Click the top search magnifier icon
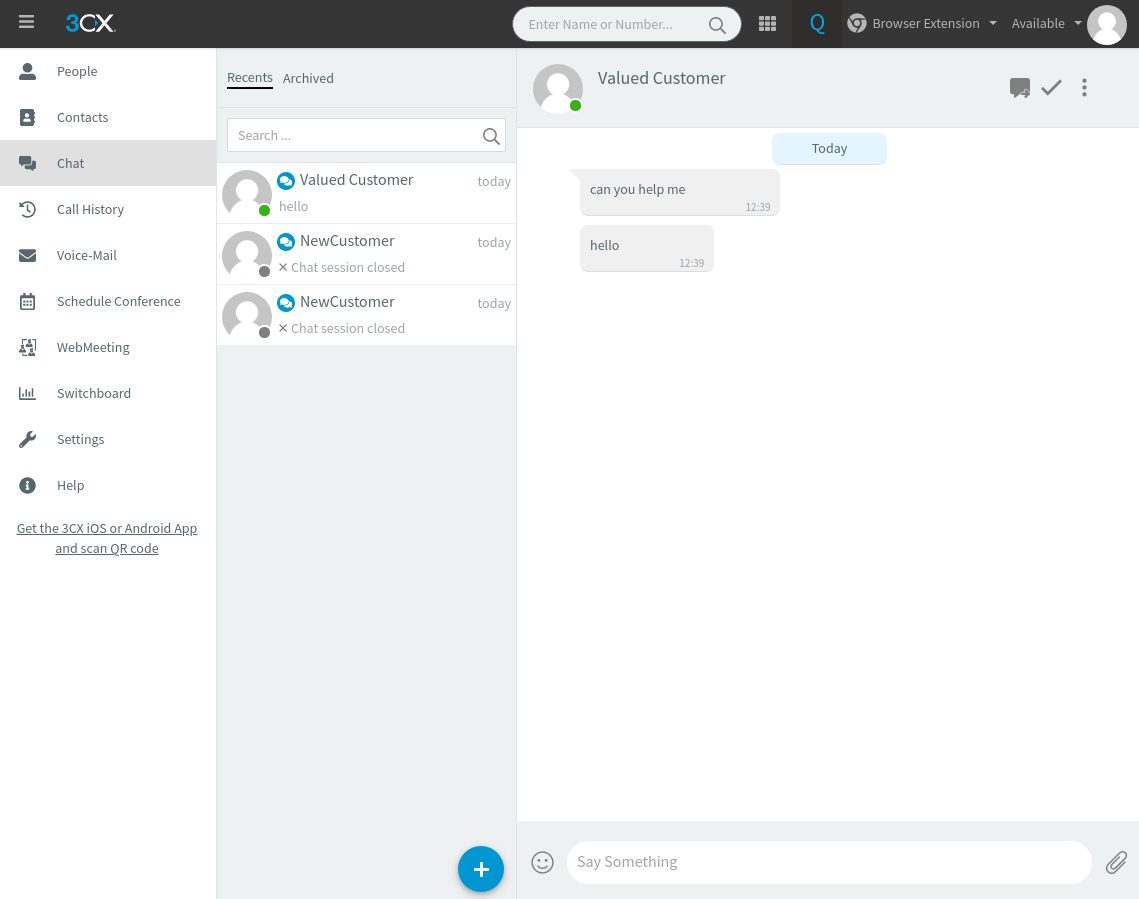1139x899 pixels. [x=717, y=25]
